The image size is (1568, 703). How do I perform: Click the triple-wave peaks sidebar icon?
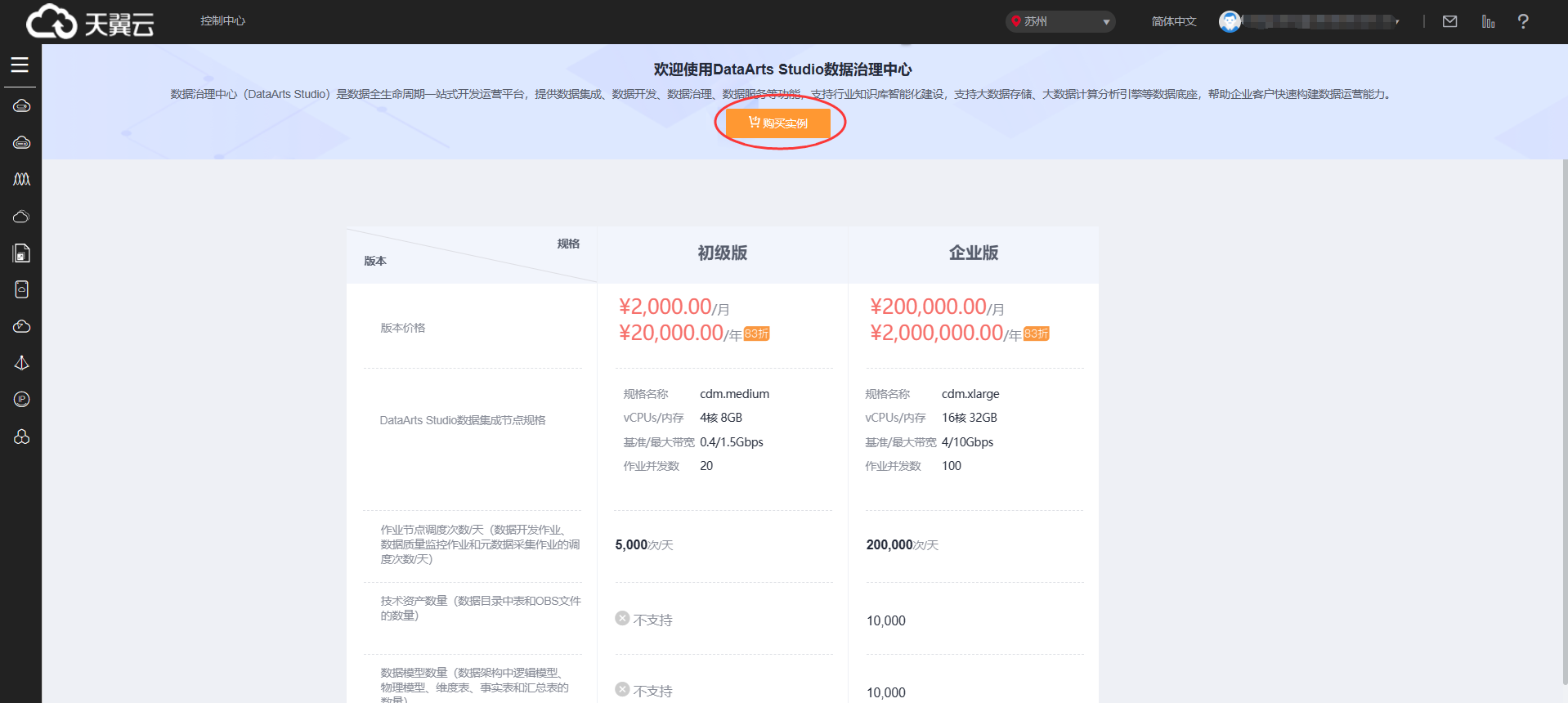[x=22, y=179]
